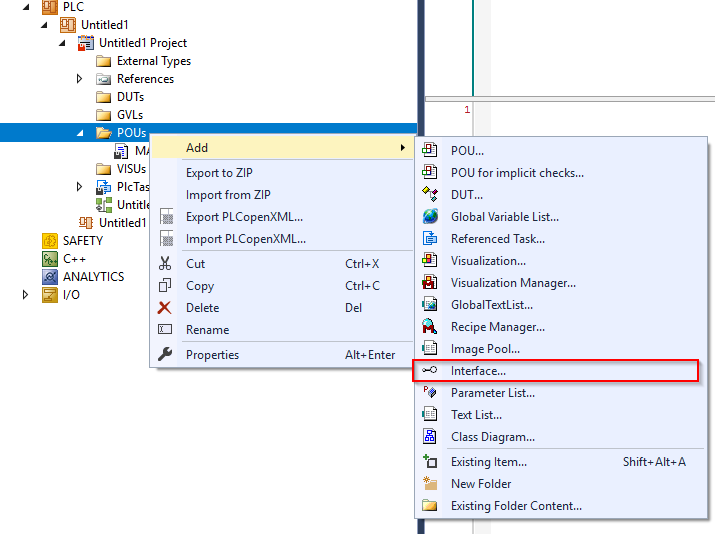The width and height of the screenshot is (715, 534).
Task: Expand the PlcTask node
Action: (x=79, y=187)
